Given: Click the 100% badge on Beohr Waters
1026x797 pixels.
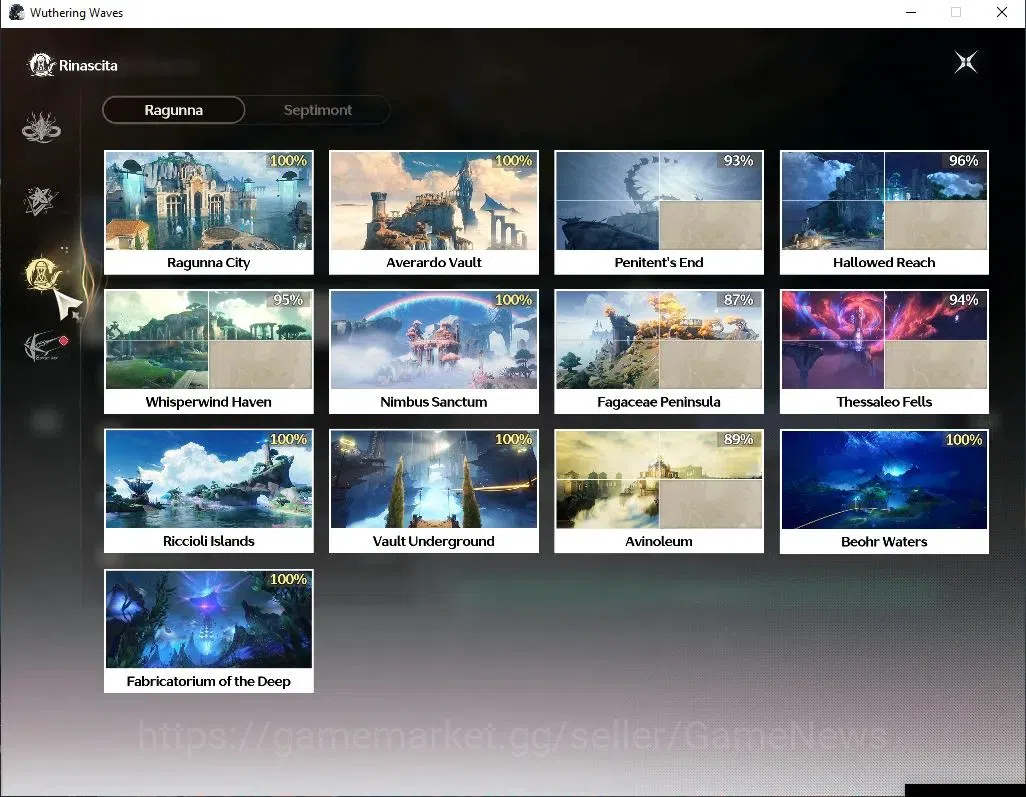Looking at the screenshot, I should pos(963,440).
